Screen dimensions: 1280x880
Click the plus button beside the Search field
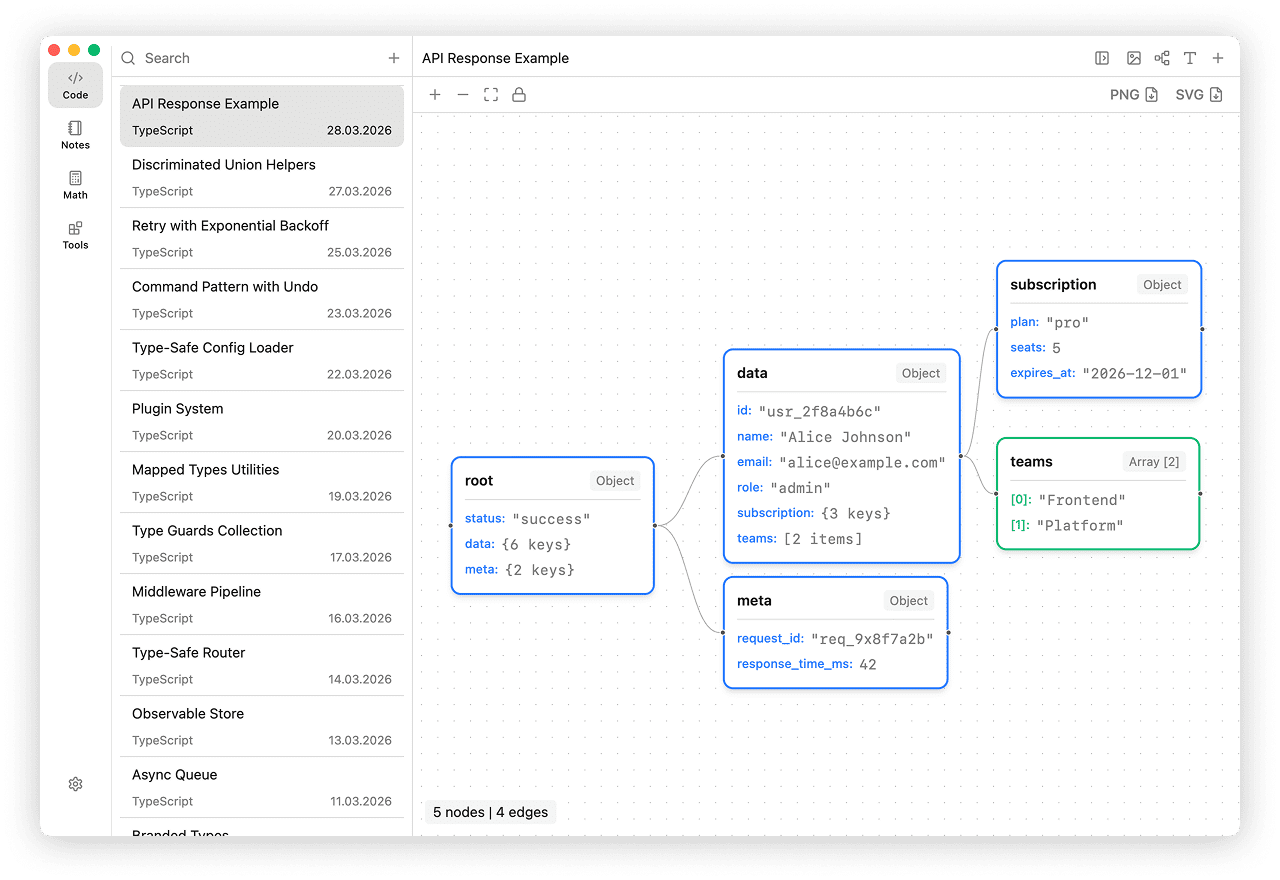click(x=394, y=58)
